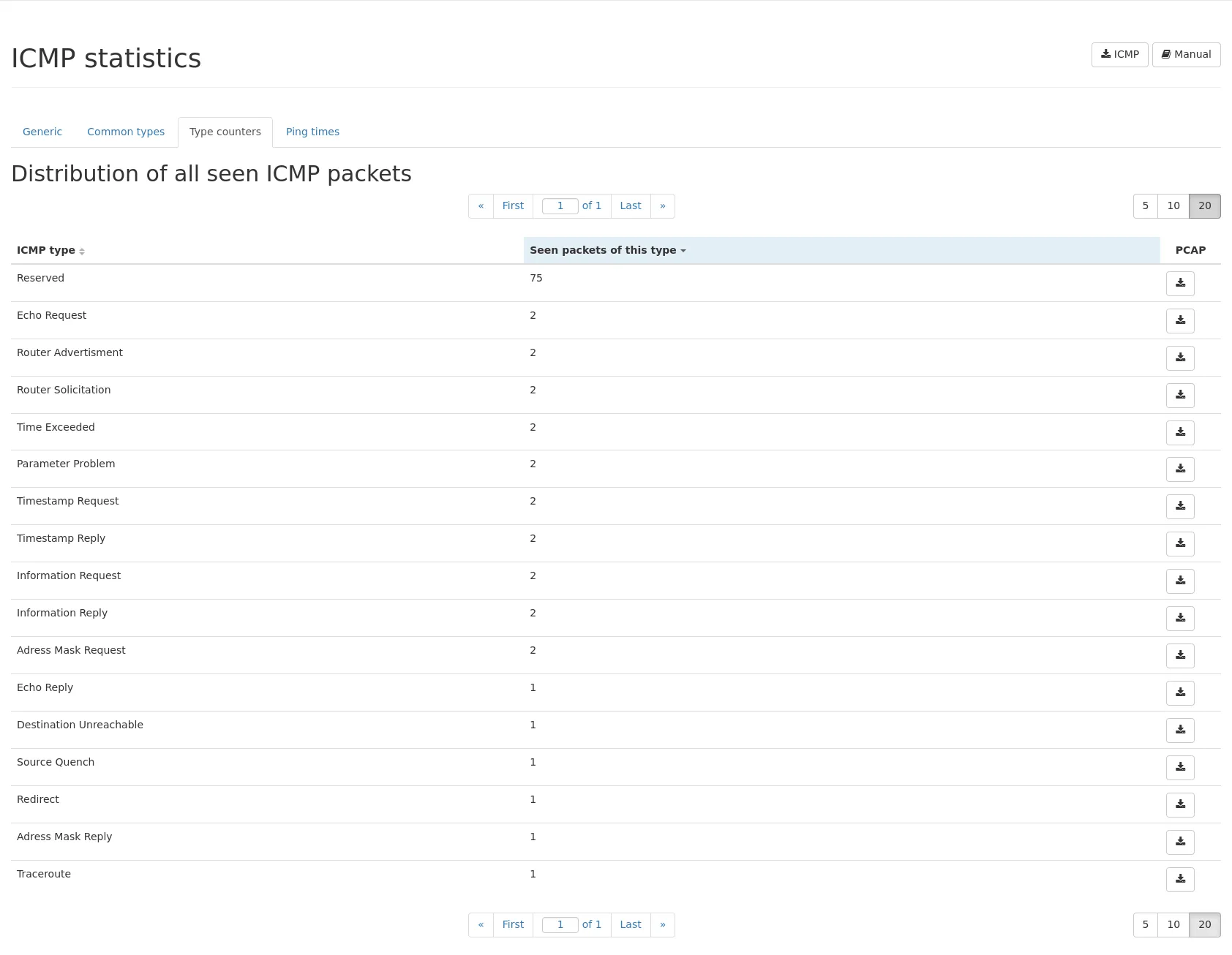Download PCAP for Timestamp Reply row
Viewport: 1232px width, 955px height.
point(1179,544)
